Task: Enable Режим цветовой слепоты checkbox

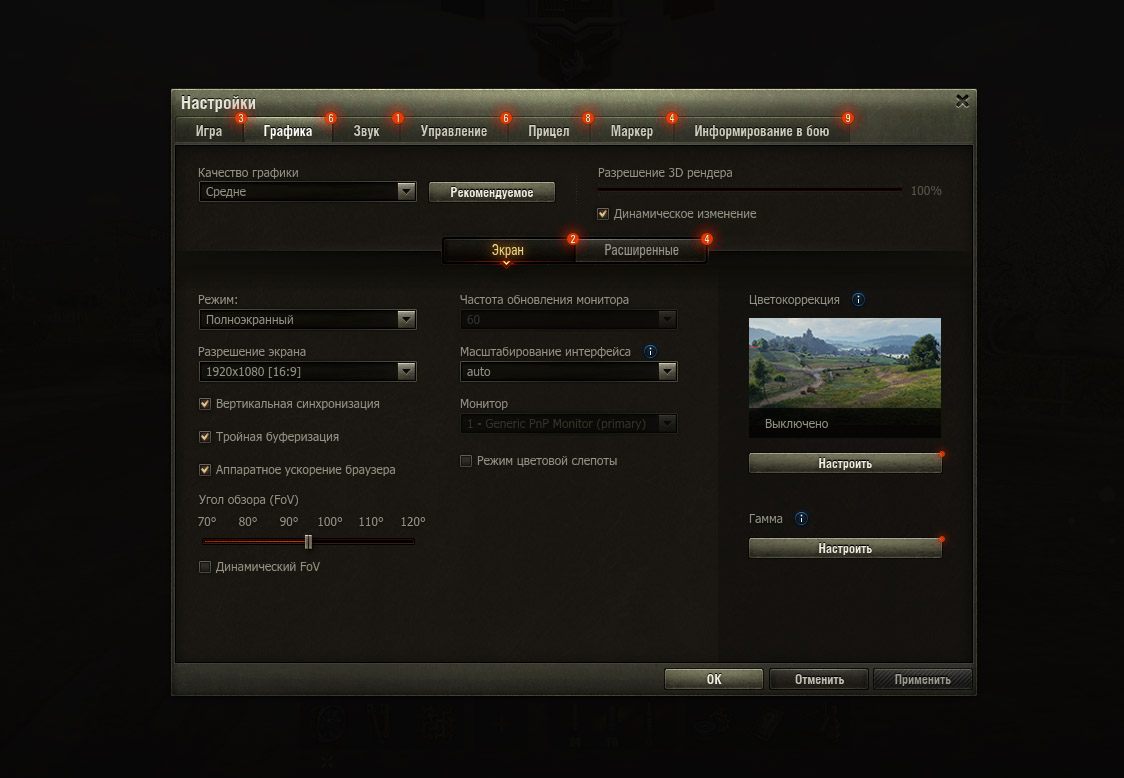Action: [x=466, y=461]
